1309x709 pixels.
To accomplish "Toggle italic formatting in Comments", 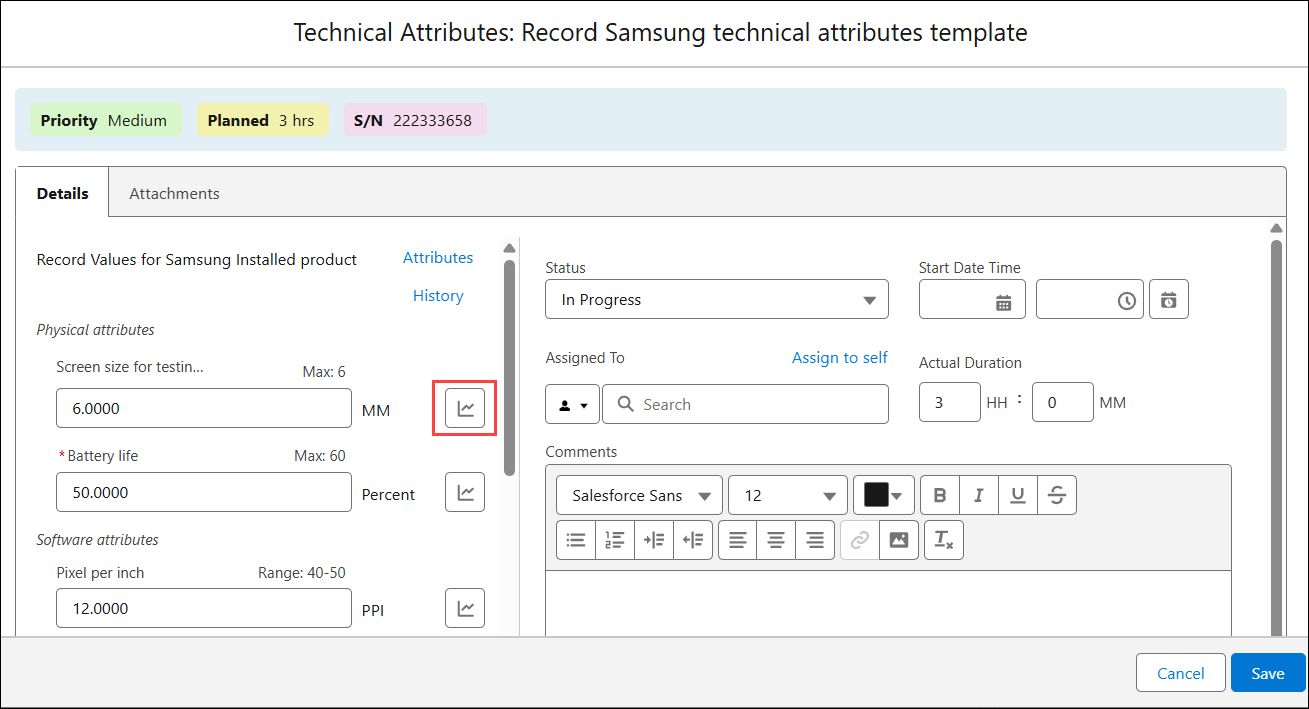I will tap(978, 495).
